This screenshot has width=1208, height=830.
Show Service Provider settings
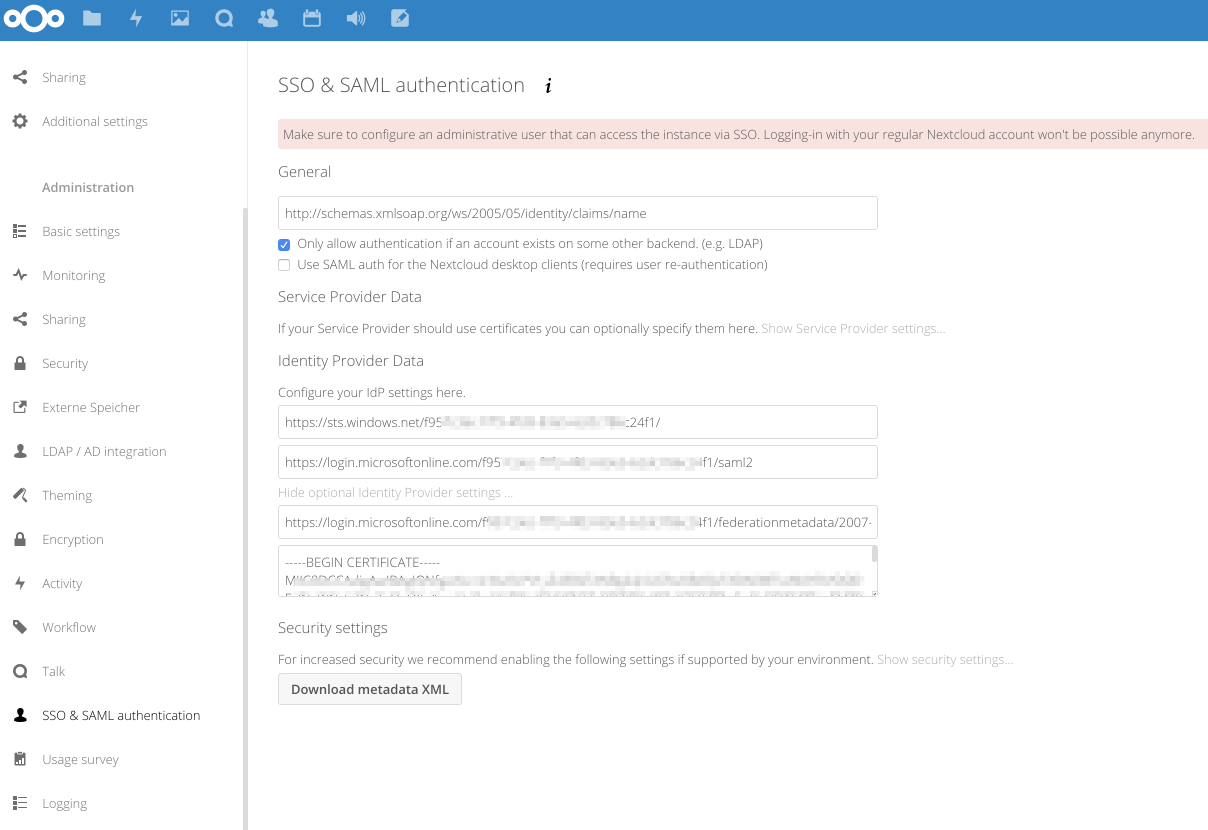[853, 328]
